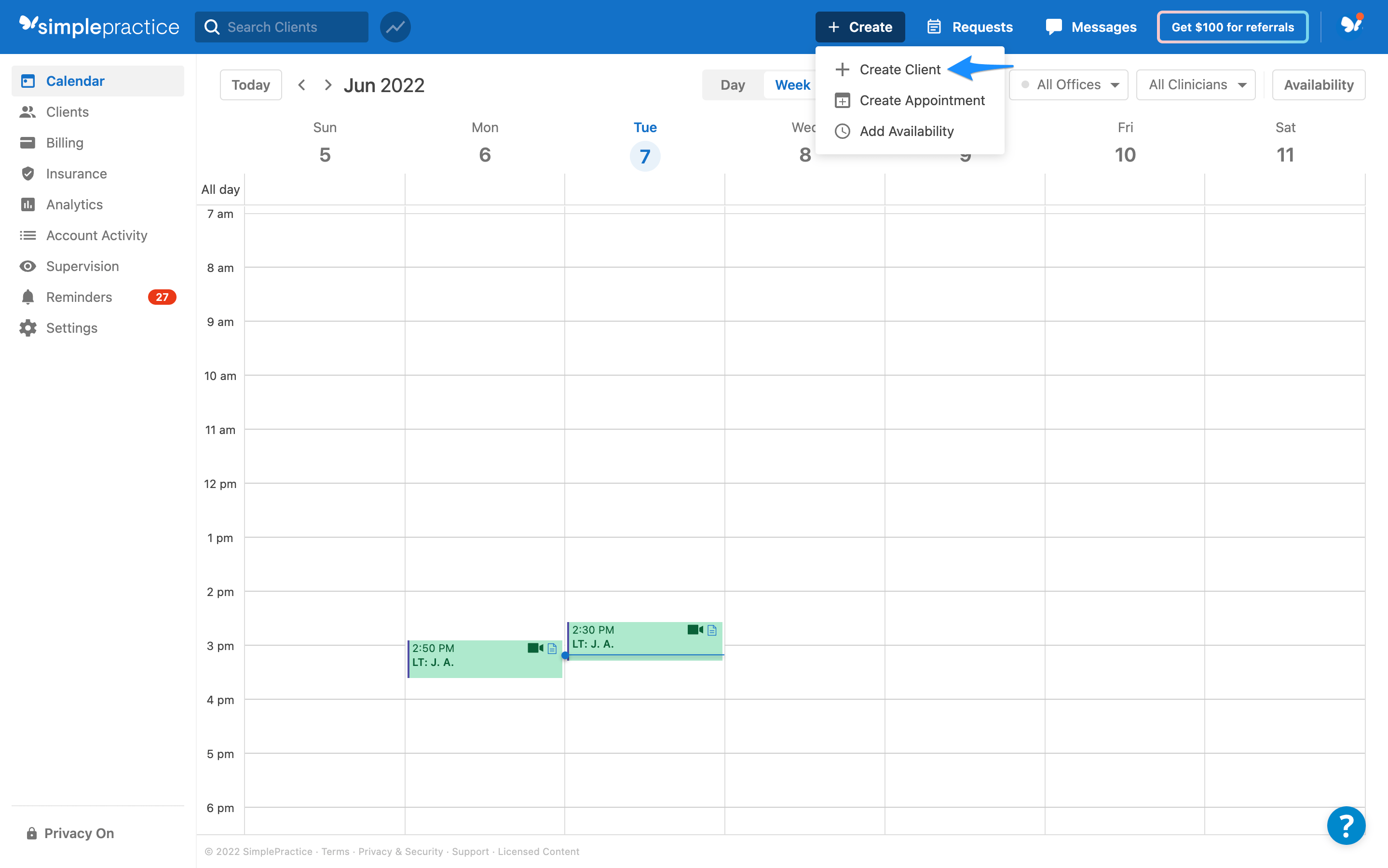Click Get $100 for referrals button
Viewport: 1388px width, 868px height.
[x=1232, y=27]
